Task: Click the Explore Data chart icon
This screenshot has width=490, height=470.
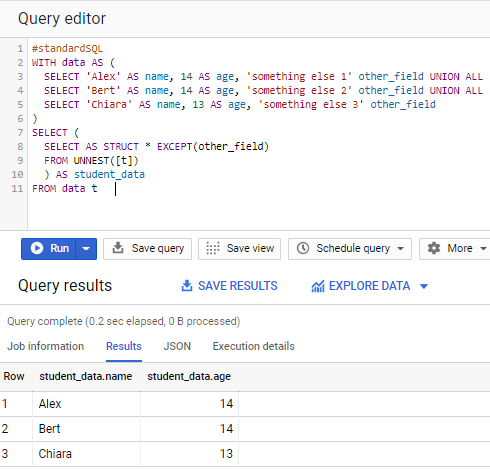Action: 318,286
